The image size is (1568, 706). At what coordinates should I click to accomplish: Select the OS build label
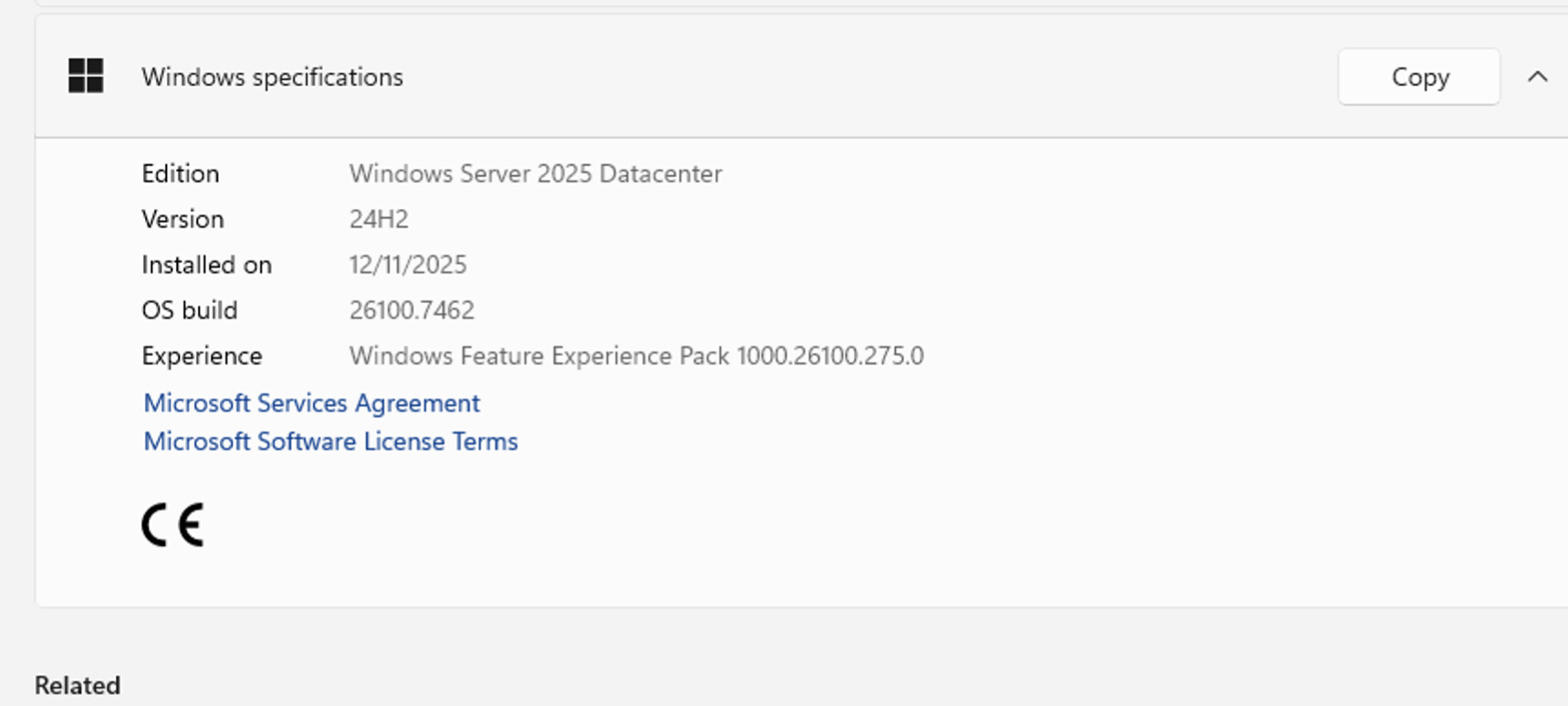(189, 310)
